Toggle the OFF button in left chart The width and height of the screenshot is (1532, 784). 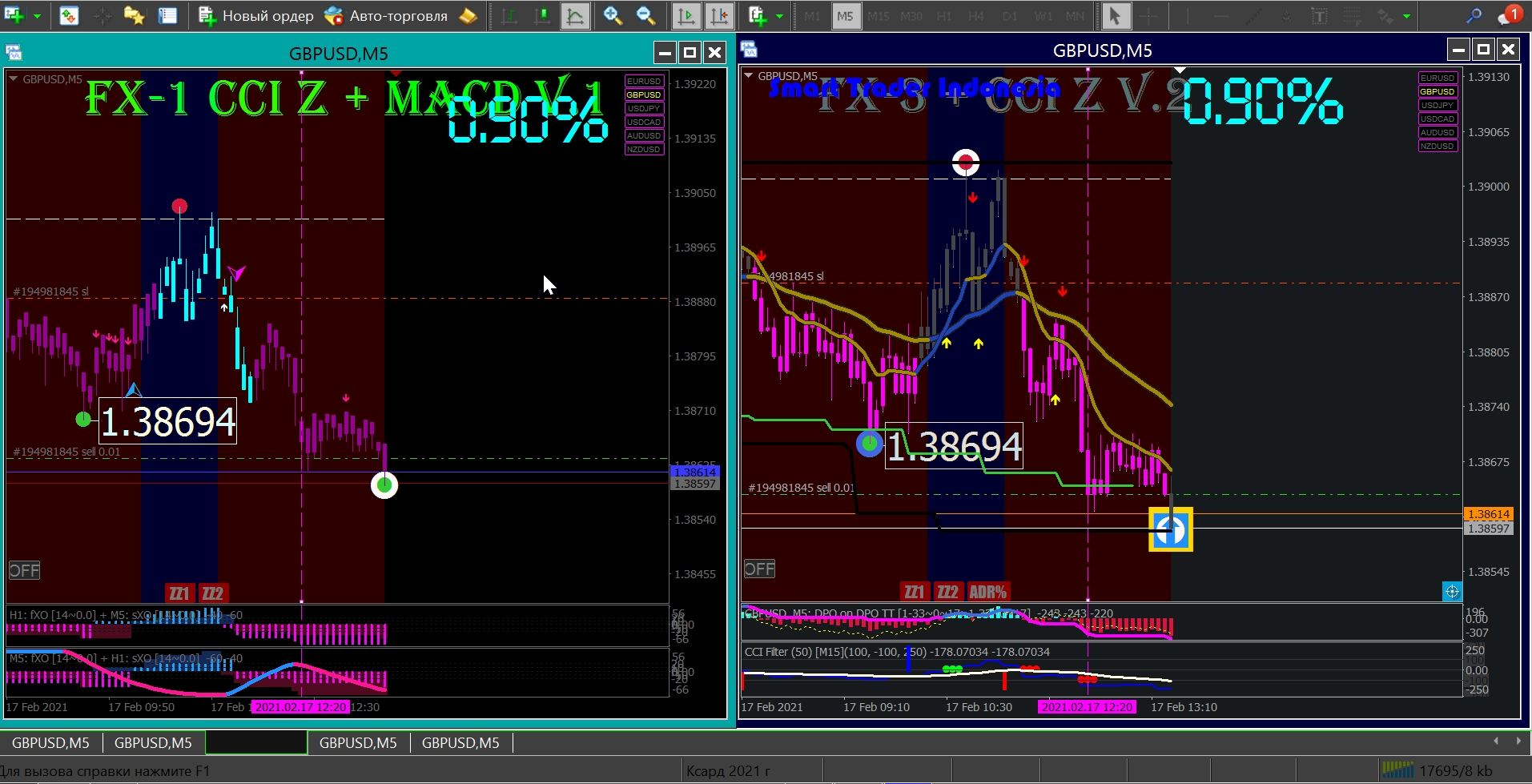point(24,570)
